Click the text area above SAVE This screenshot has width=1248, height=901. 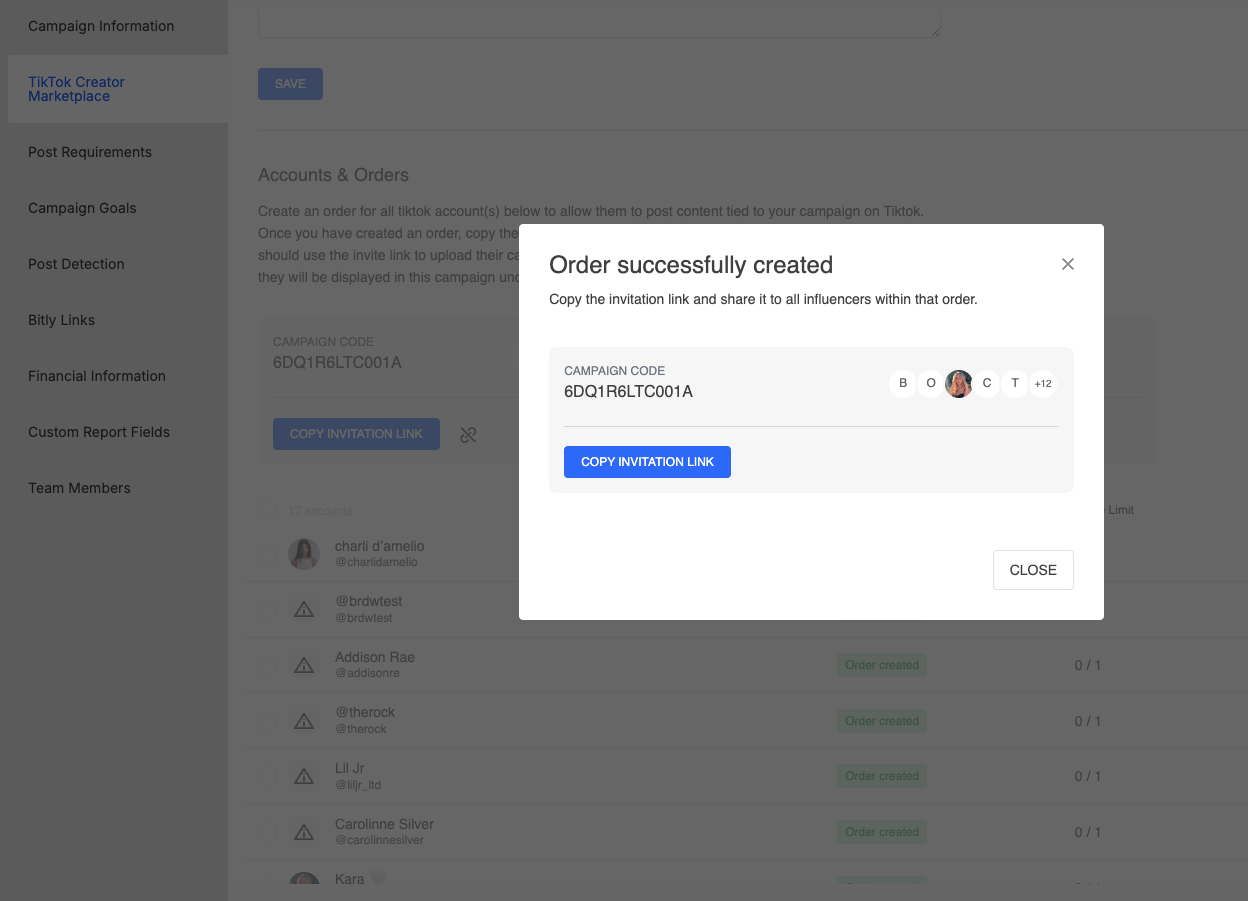point(599,19)
